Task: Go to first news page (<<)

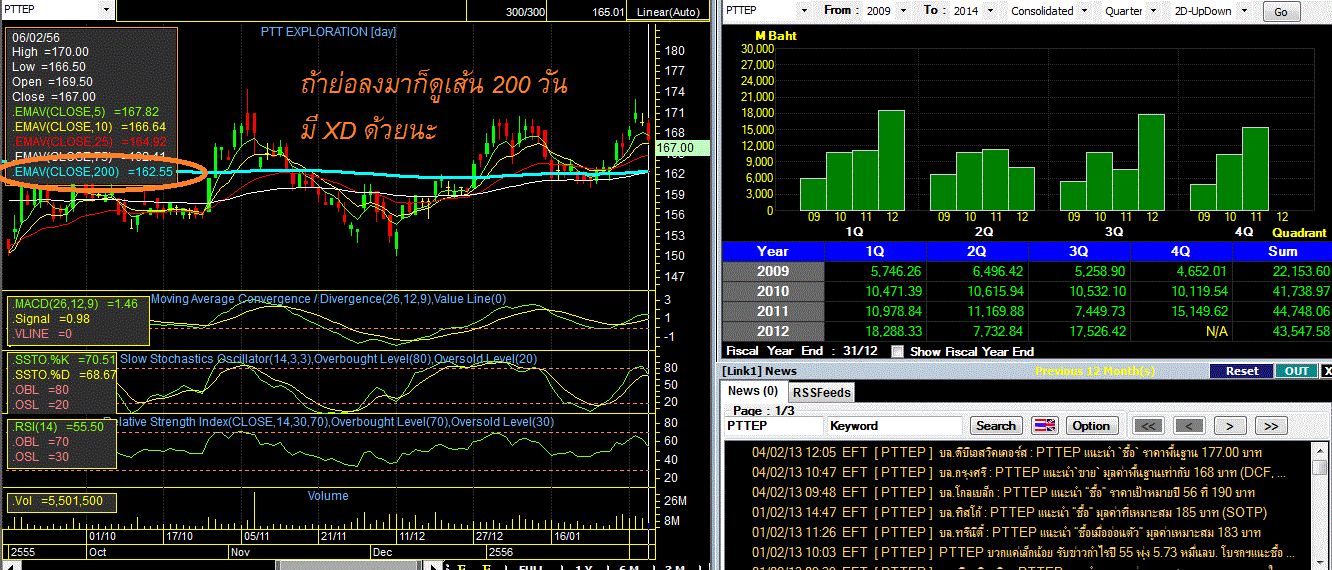Action: pyautogui.click(x=1149, y=425)
